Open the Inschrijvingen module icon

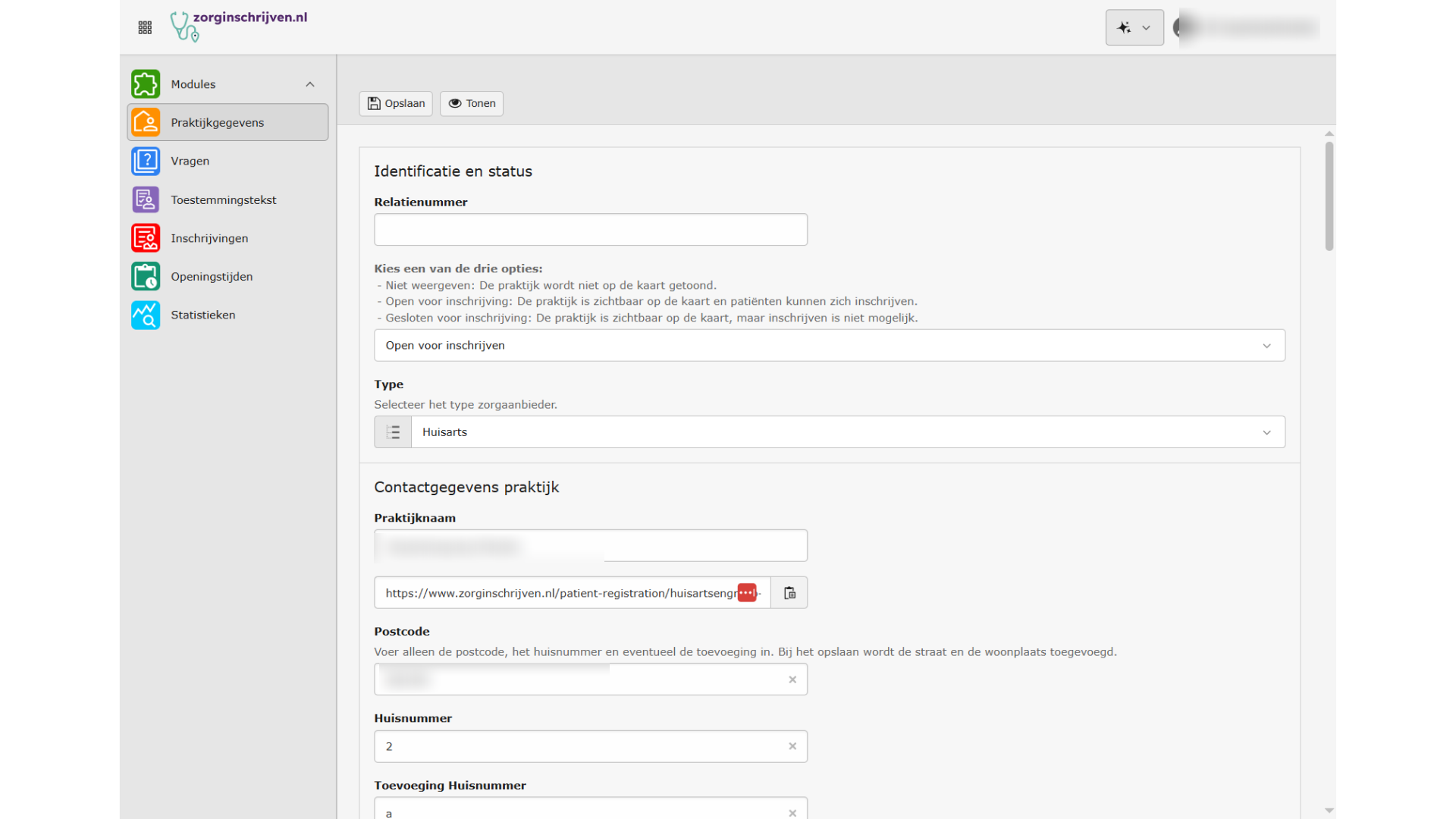click(146, 238)
